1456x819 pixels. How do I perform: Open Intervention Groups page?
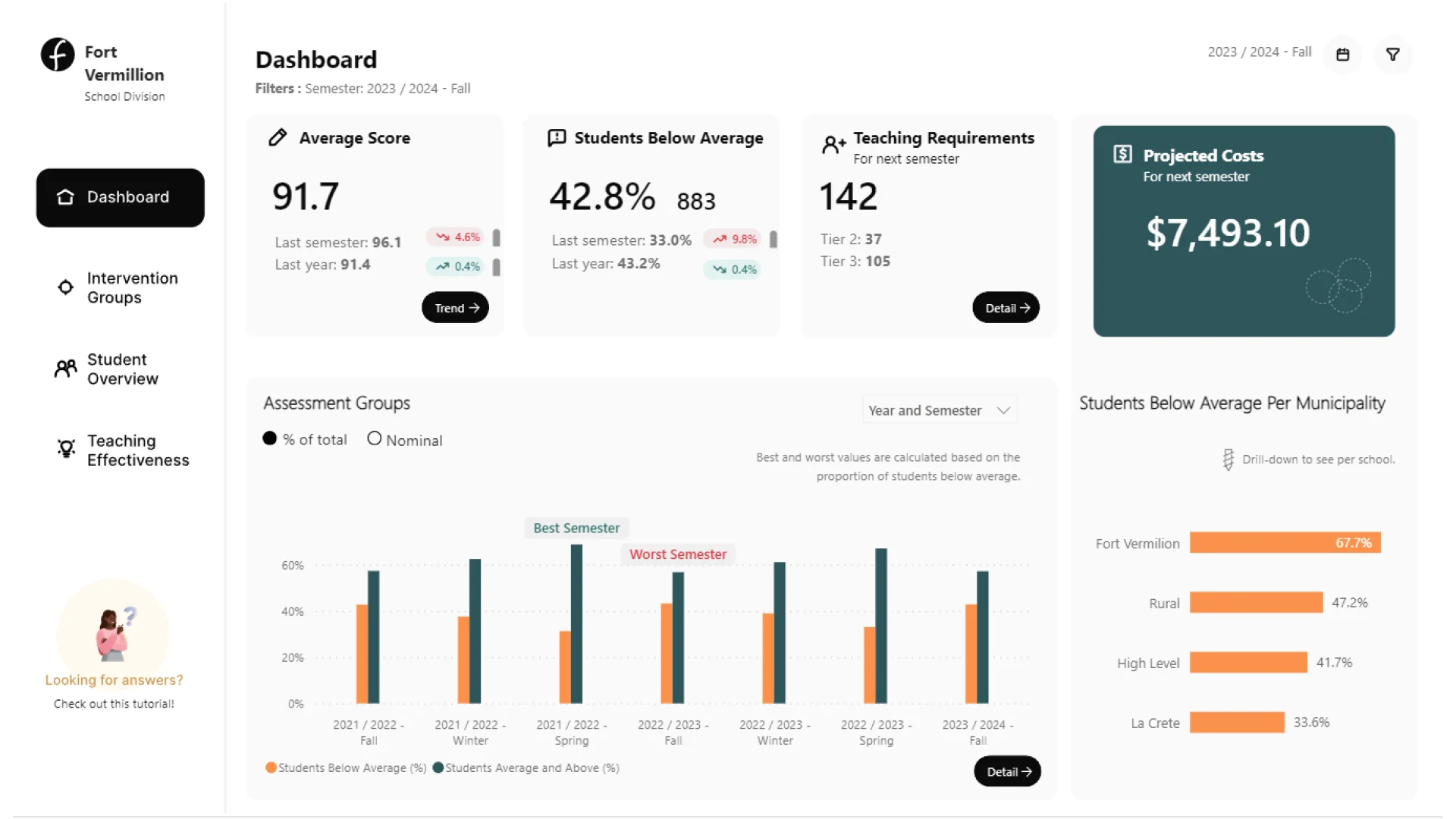click(121, 287)
